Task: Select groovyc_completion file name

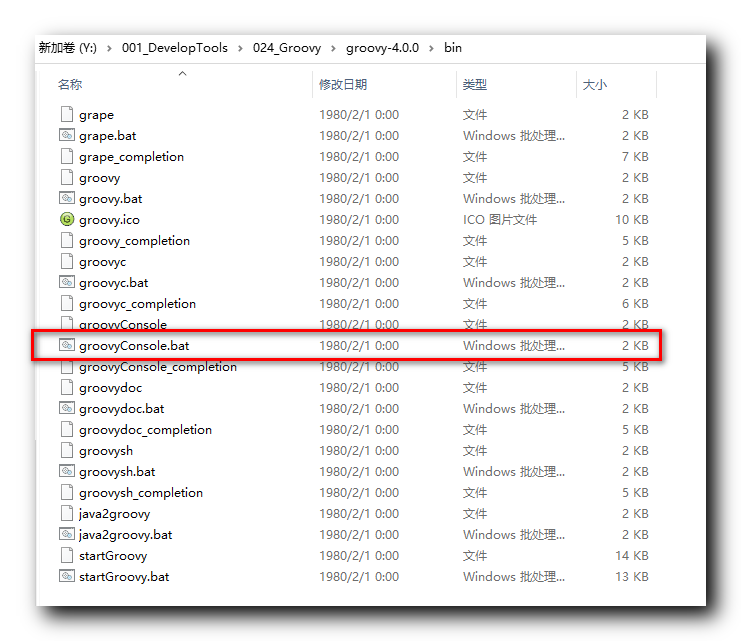Action: 138,303
